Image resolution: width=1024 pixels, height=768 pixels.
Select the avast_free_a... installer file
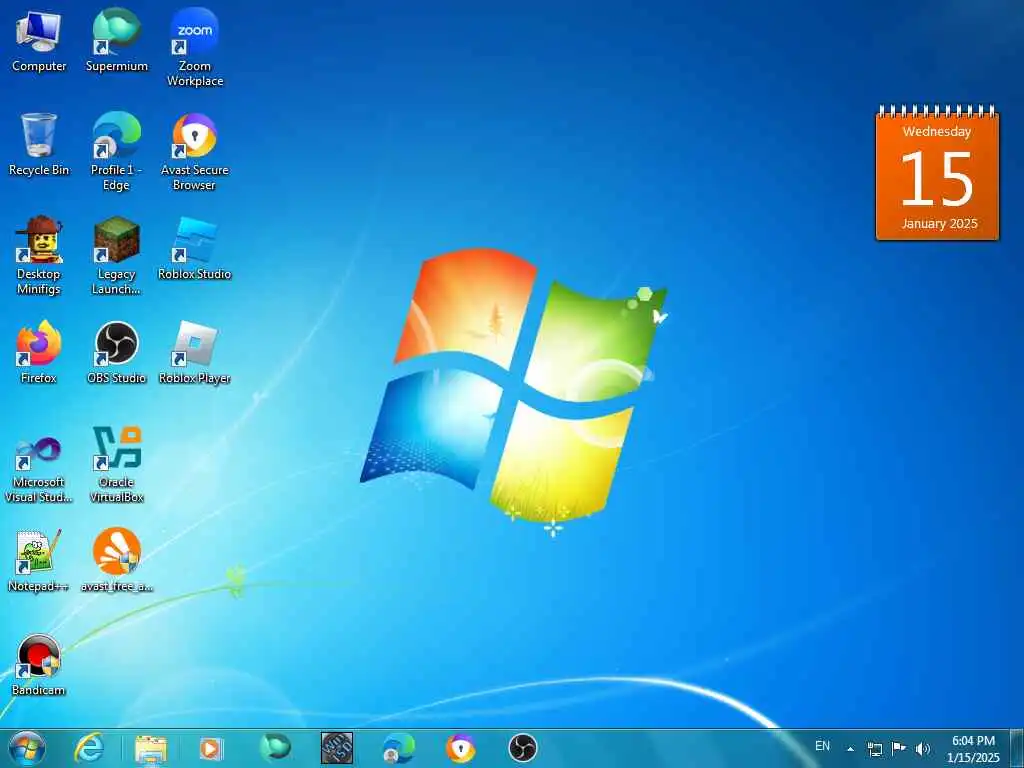tap(116, 560)
